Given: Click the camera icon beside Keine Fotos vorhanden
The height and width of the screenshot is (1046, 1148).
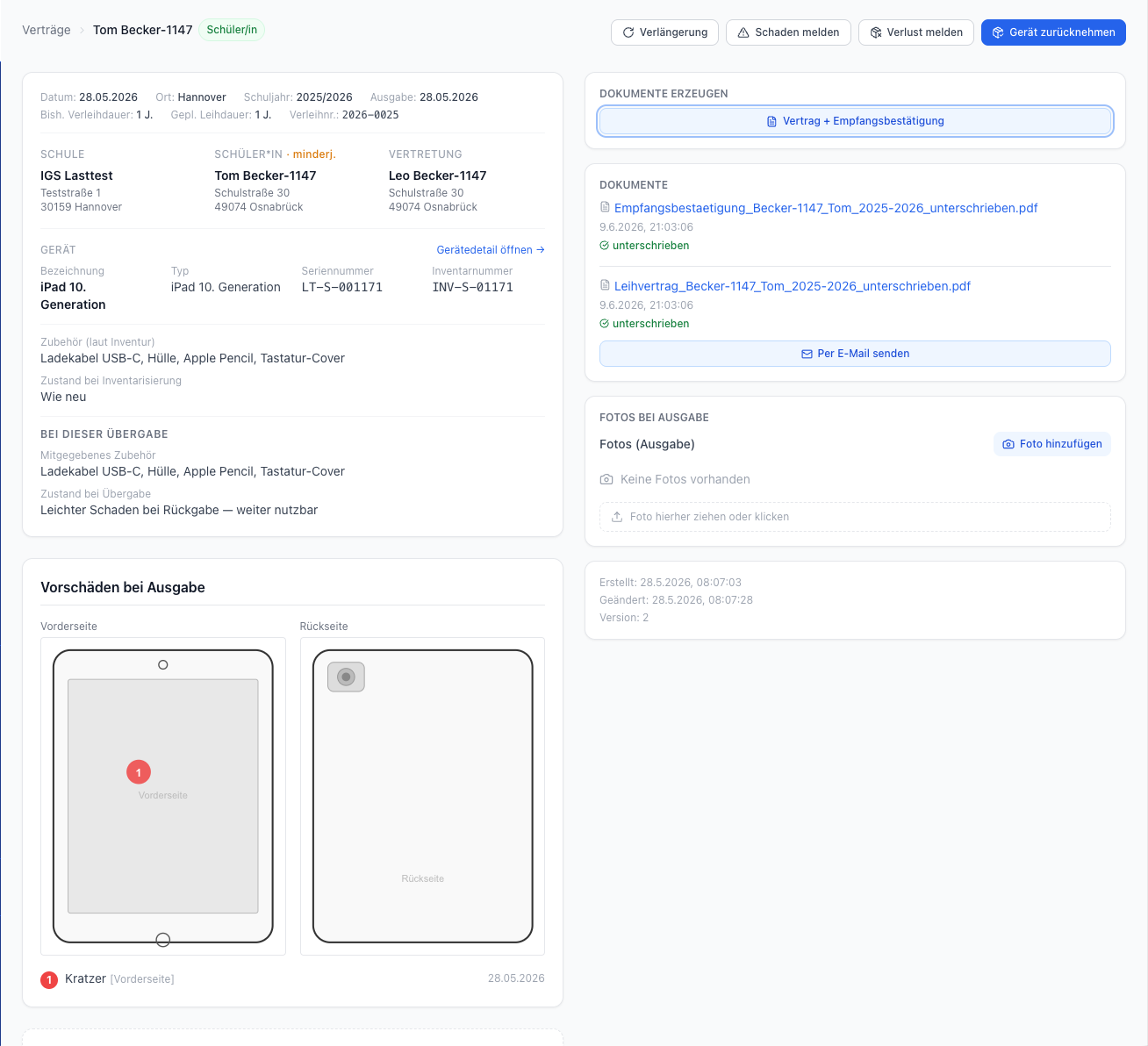Looking at the screenshot, I should click(606, 479).
